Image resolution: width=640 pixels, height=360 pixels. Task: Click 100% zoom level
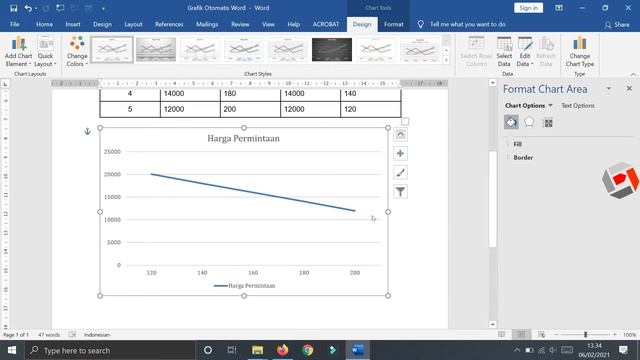click(629, 335)
